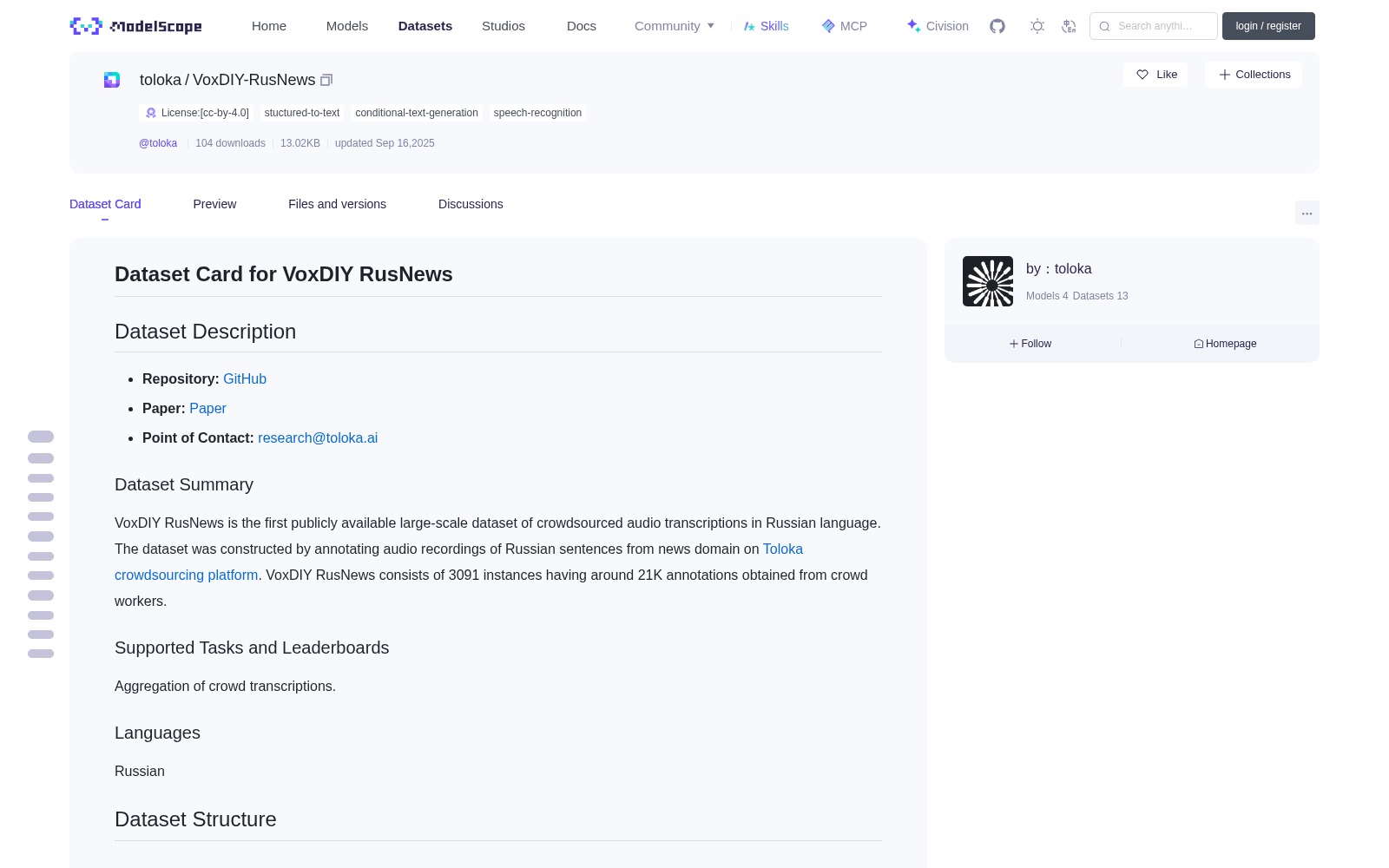Switch to the Files and versions tab
This screenshot has height=868, width=1389.
pyautogui.click(x=337, y=204)
